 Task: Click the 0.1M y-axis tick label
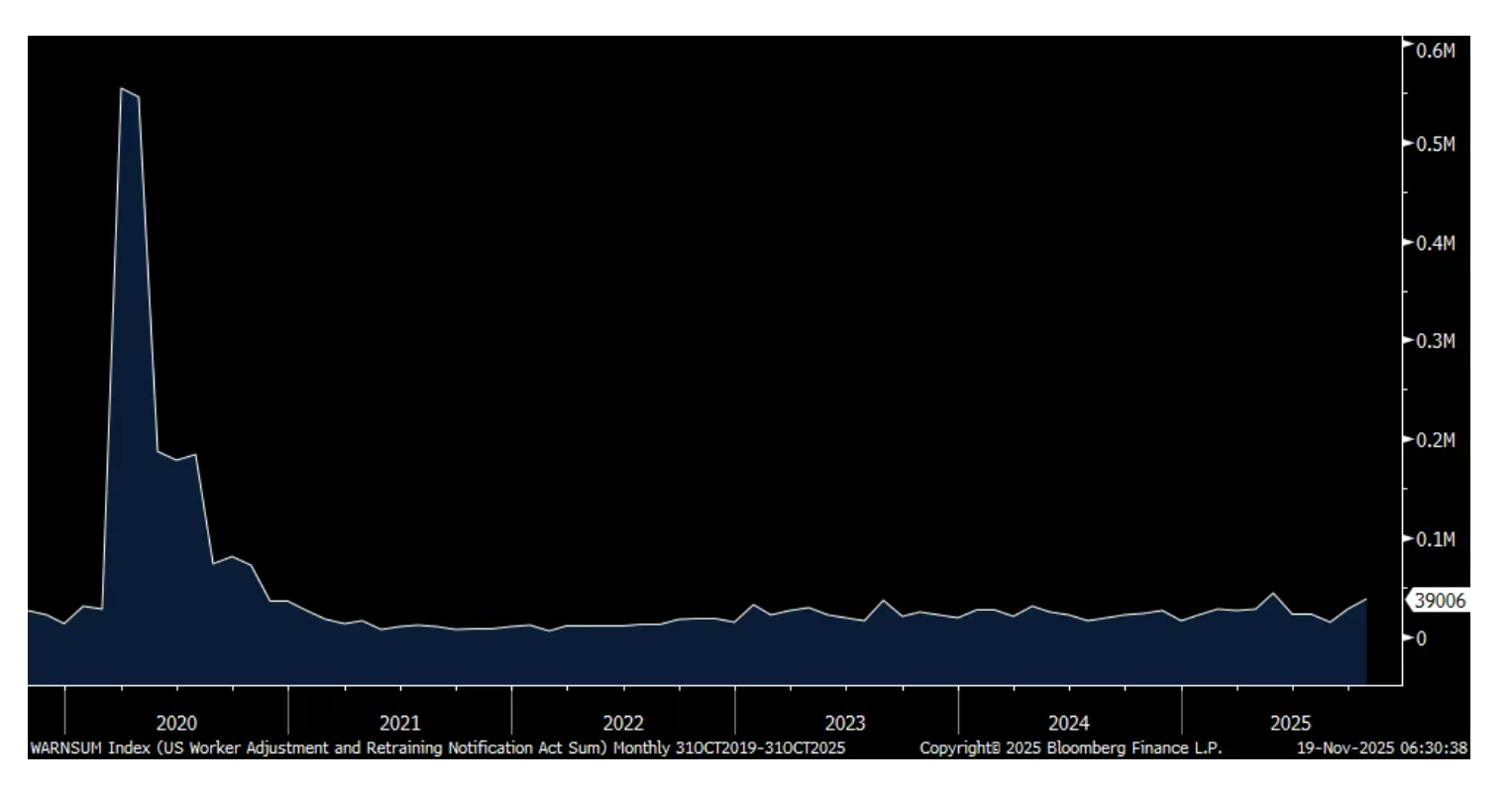coord(1435,539)
